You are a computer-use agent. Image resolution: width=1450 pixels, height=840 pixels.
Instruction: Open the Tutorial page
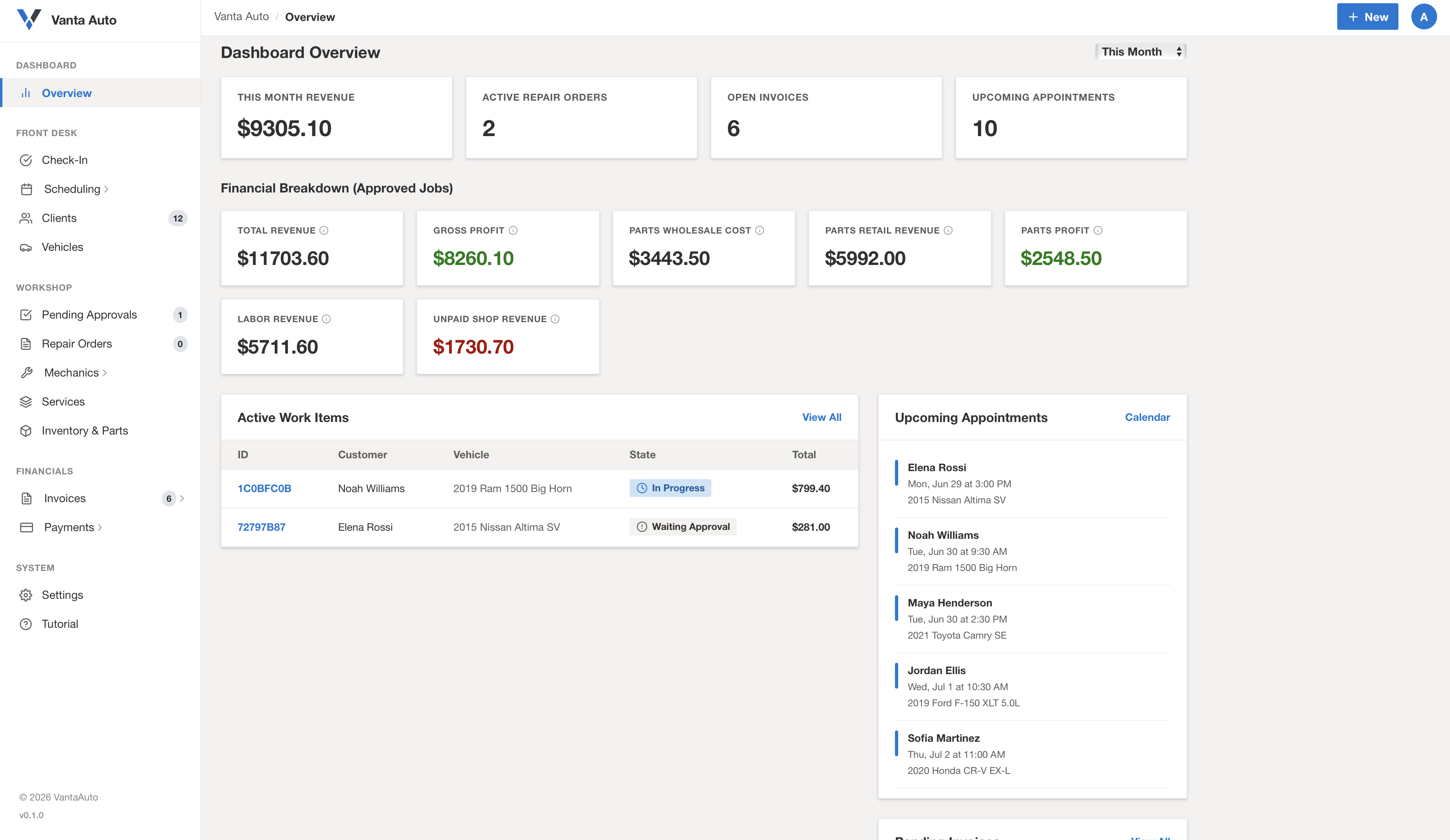point(101,624)
